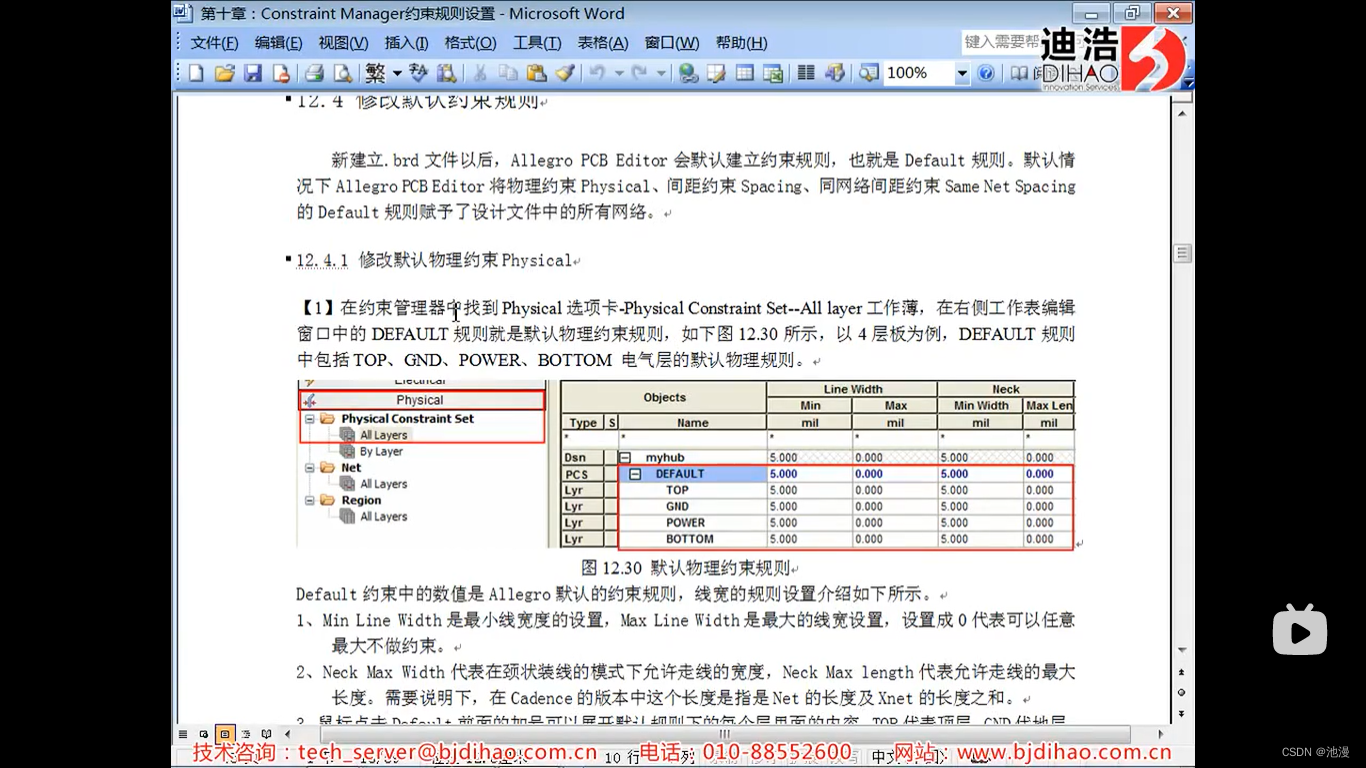
Task: Switch to Web Layout view button
Action: [204, 734]
